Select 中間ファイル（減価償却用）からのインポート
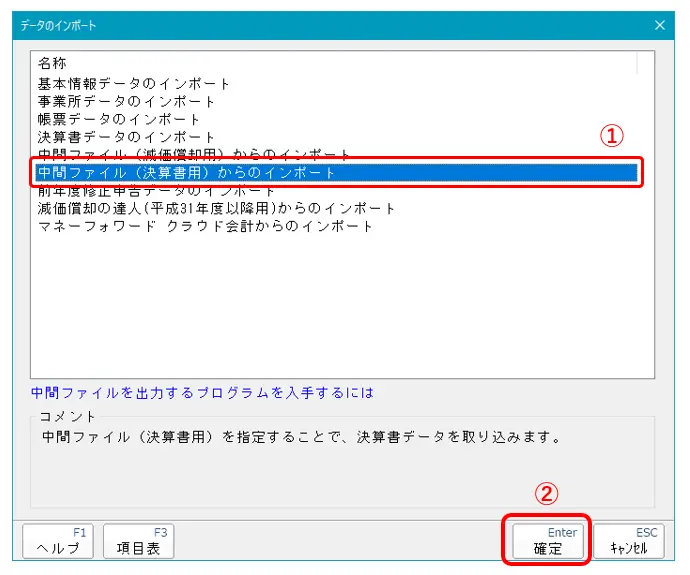The height and width of the screenshot is (575, 690). tap(194, 155)
